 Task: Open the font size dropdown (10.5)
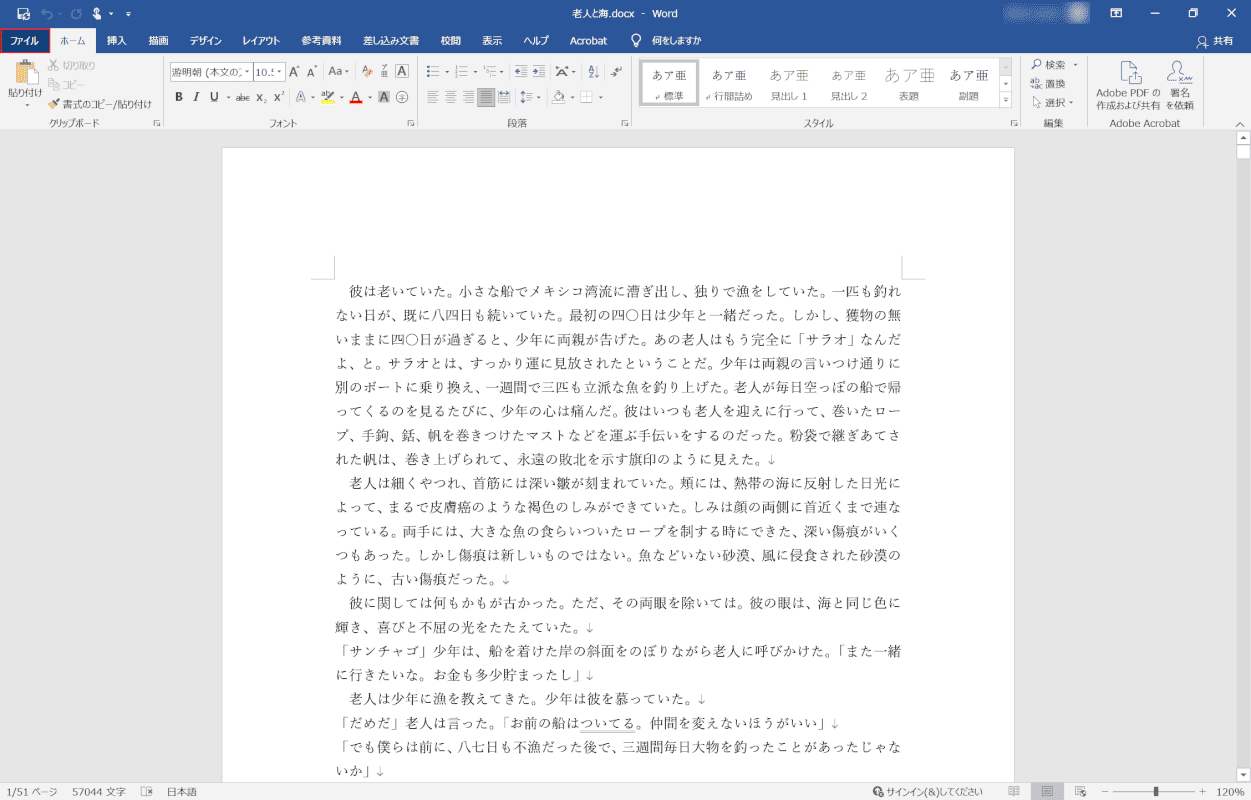(280, 71)
